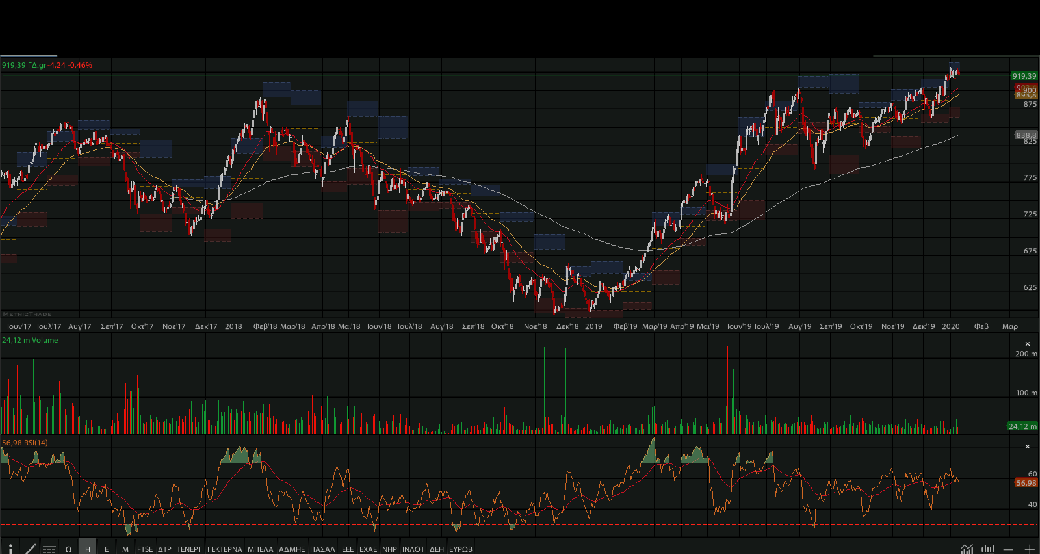Switch to the D timeframe button

click(x=68, y=548)
